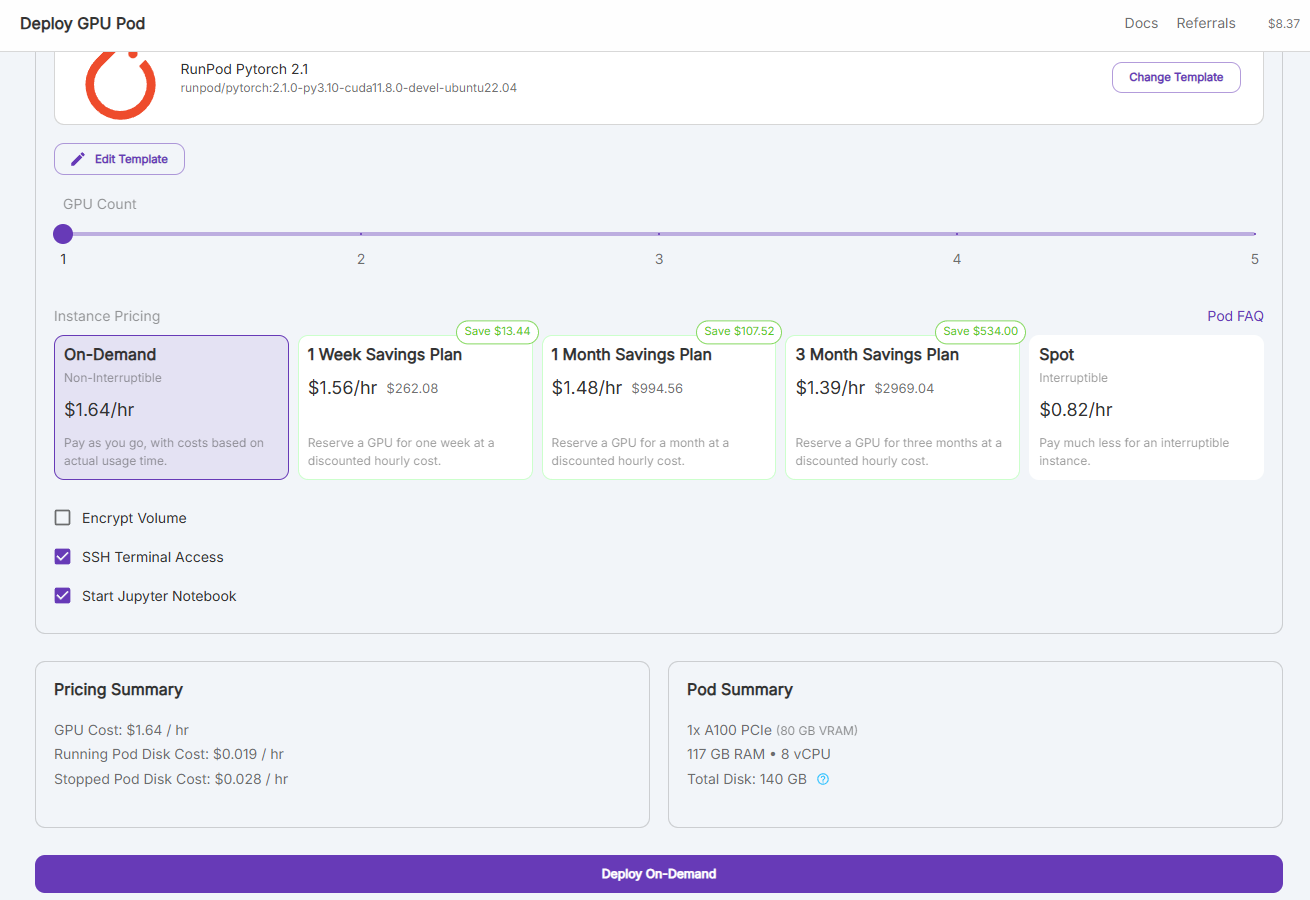1310x900 pixels.
Task: Click the Total Disk help question icon
Action: click(823, 779)
